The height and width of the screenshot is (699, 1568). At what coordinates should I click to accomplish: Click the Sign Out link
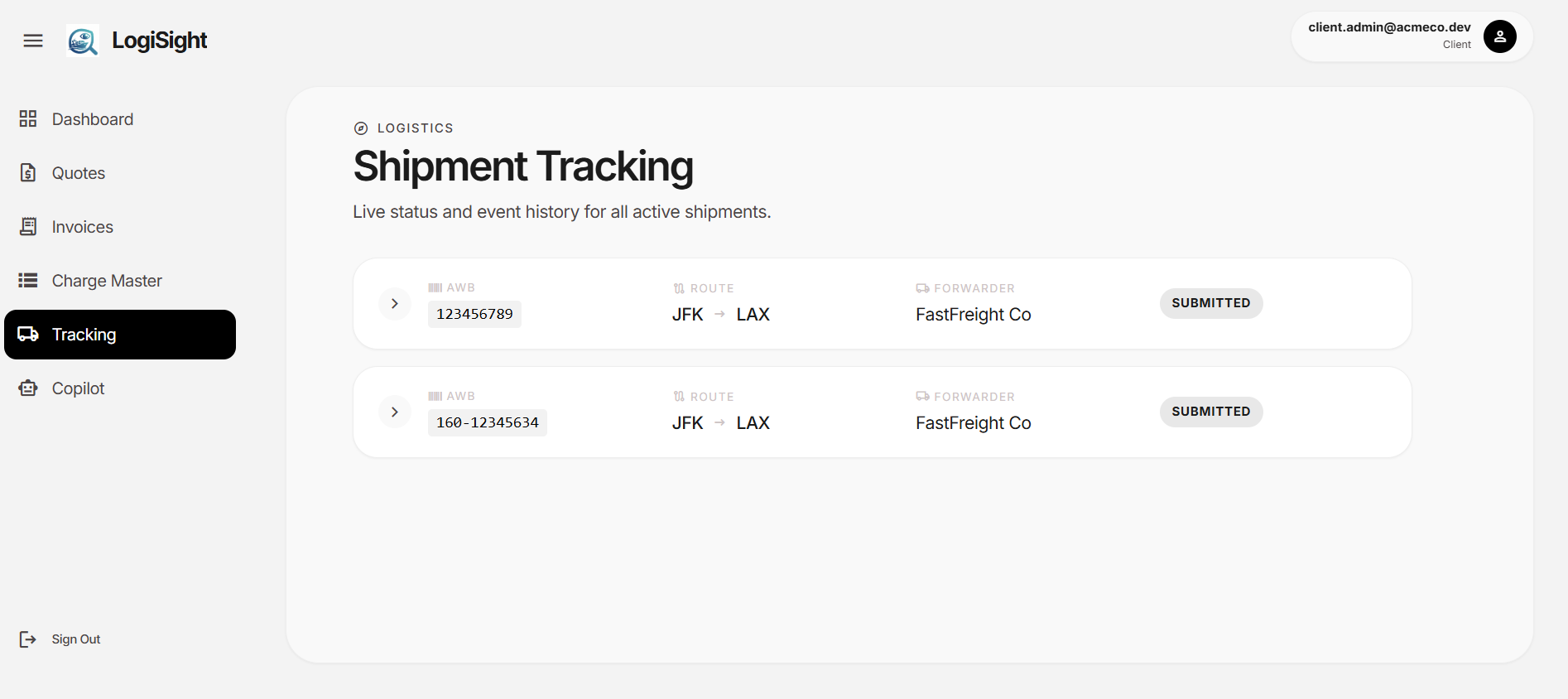(76, 639)
